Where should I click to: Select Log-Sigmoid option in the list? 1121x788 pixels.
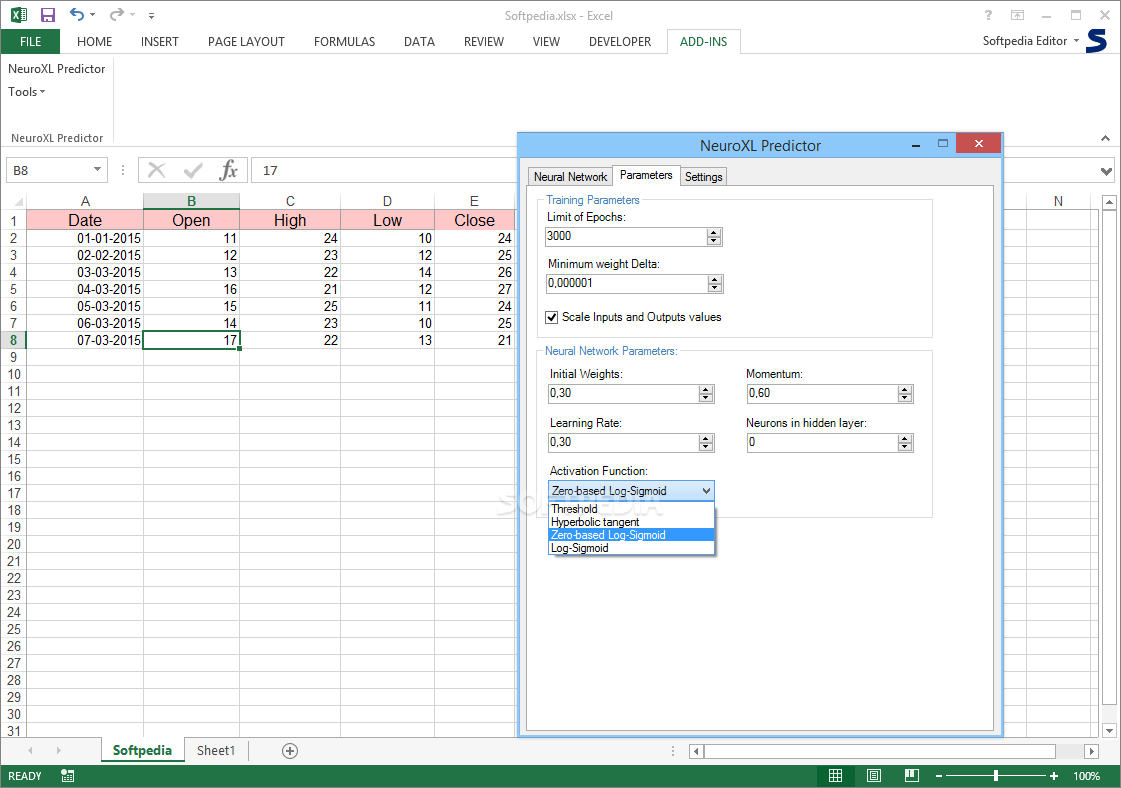coord(631,548)
